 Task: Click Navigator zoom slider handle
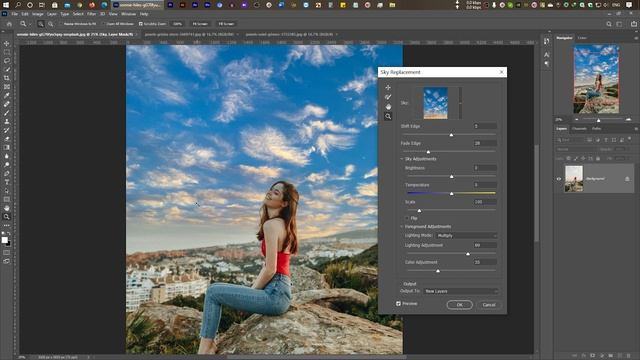click(x=598, y=120)
